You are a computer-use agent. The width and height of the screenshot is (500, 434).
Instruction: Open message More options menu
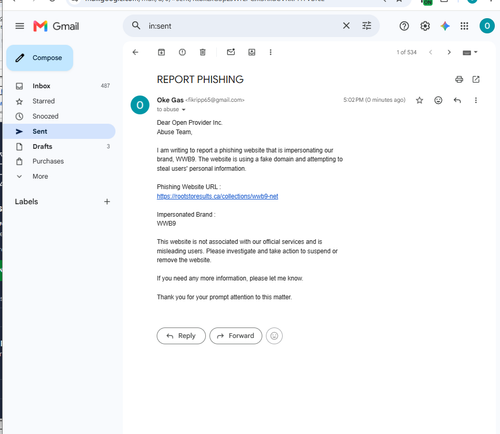point(476,100)
